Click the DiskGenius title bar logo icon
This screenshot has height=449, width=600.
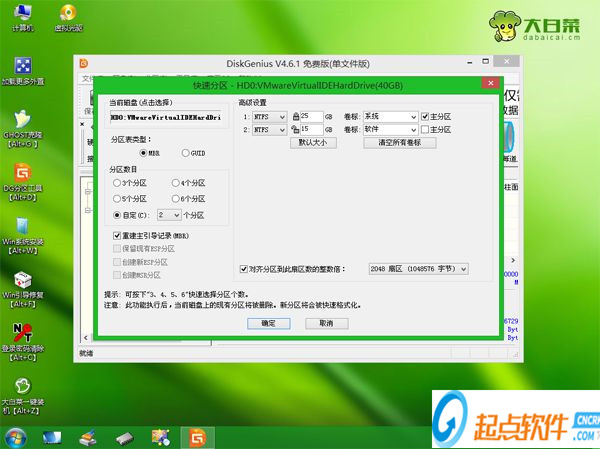pyautogui.click(x=84, y=63)
